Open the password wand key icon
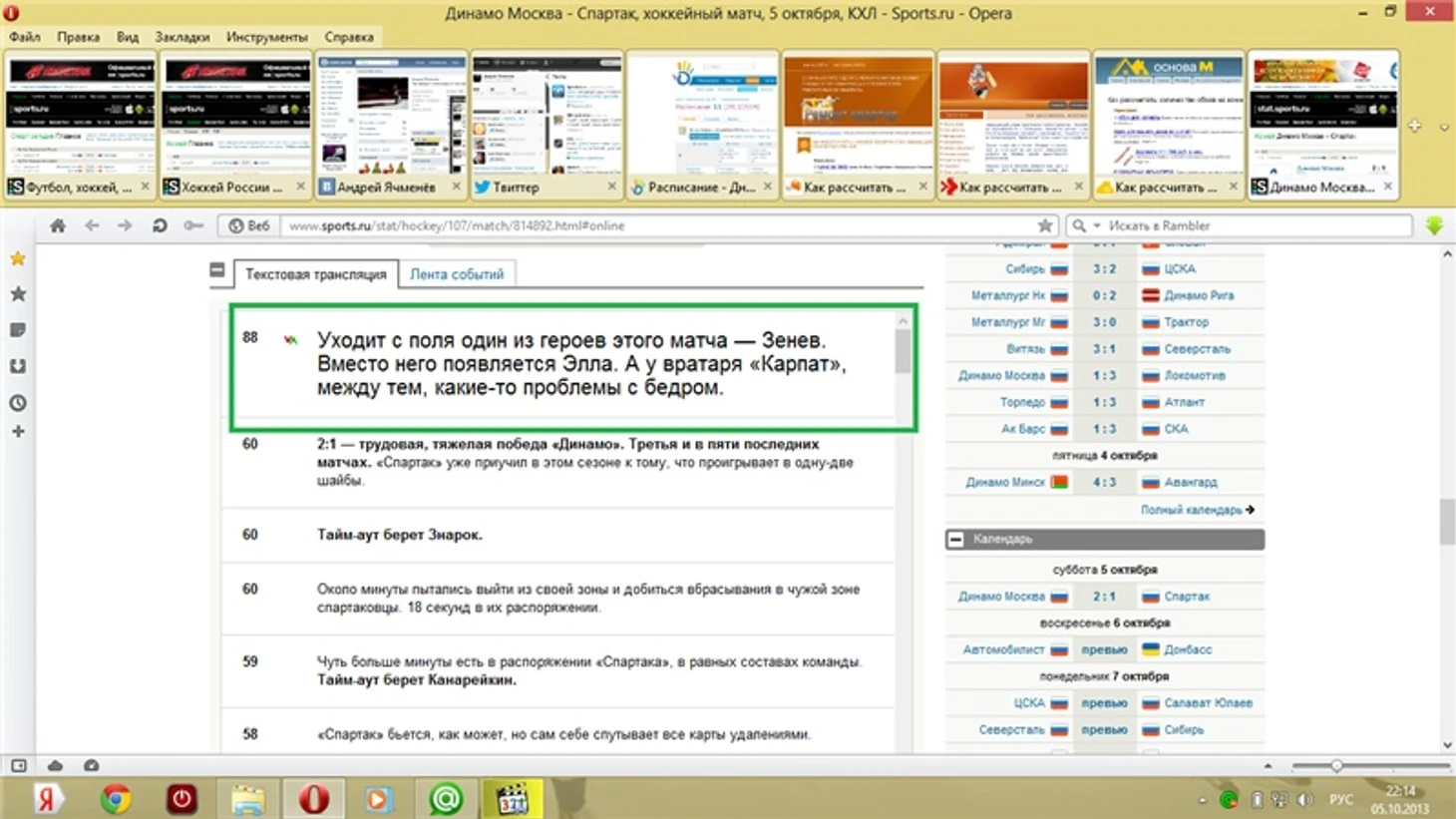This screenshot has width=1456, height=819. tap(193, 225)
